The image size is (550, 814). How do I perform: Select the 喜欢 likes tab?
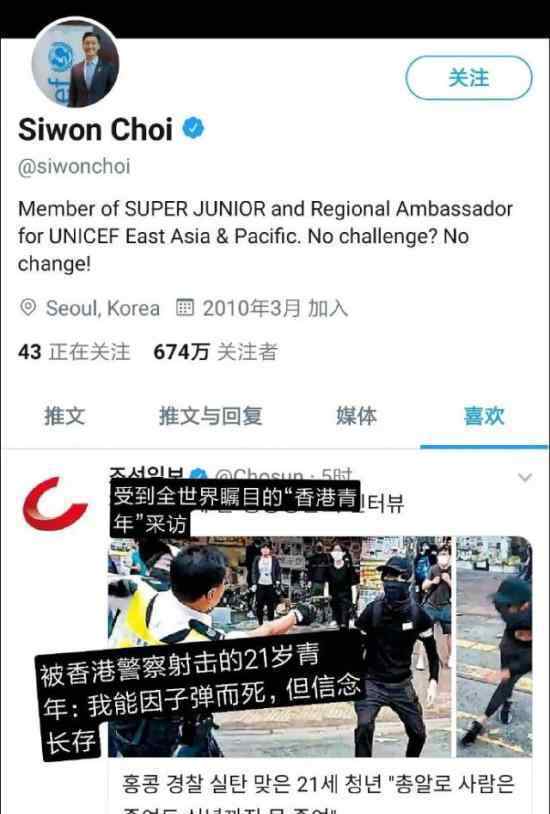tap(484, 416)
